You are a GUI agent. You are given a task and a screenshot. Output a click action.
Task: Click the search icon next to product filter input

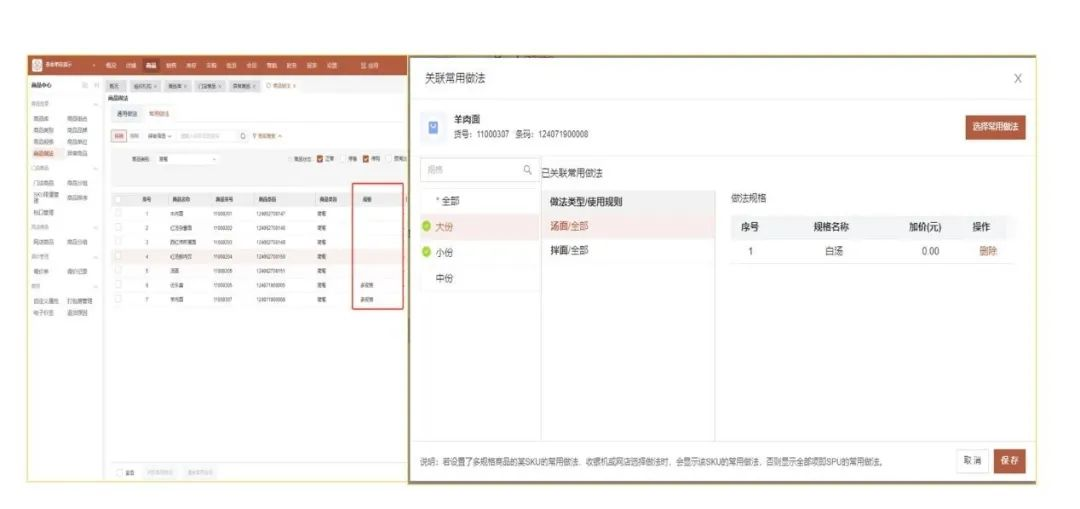(242, 136)
